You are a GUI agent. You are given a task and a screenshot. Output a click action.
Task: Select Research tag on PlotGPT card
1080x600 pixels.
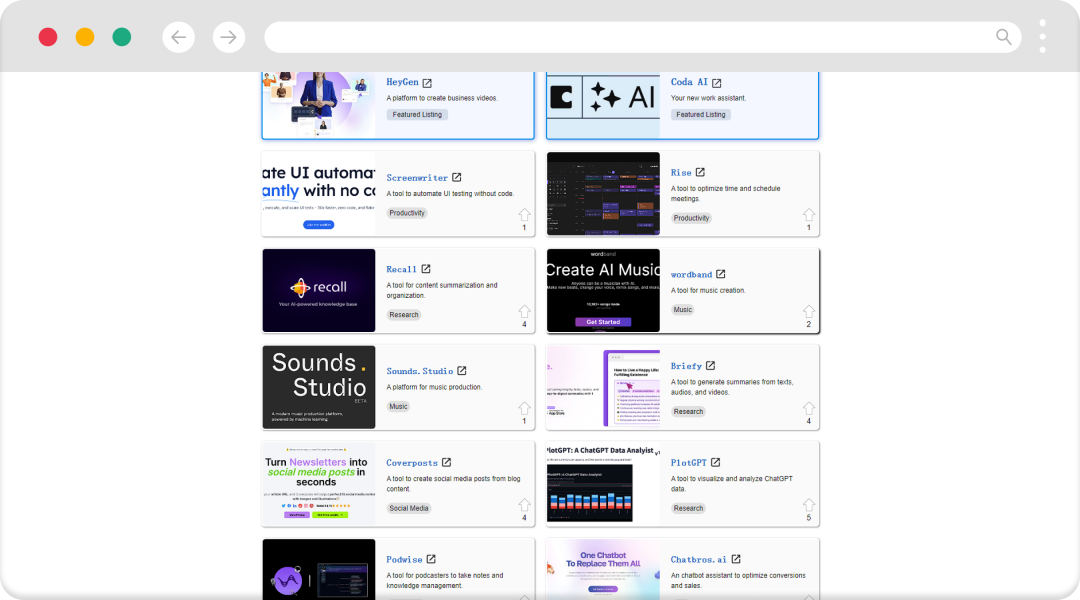pyautogui.click(x=688, y=508)
